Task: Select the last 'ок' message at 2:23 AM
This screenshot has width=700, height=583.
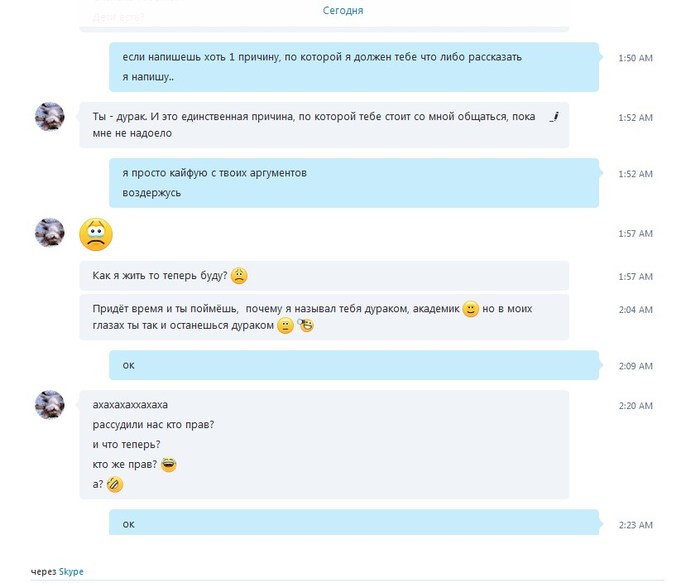Action: pos(354,522)
